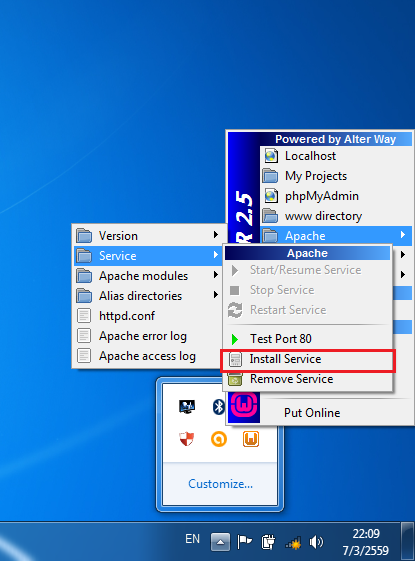The image size is (415, 561).
Task: Choose Restart Service
Action: [308, 310]
